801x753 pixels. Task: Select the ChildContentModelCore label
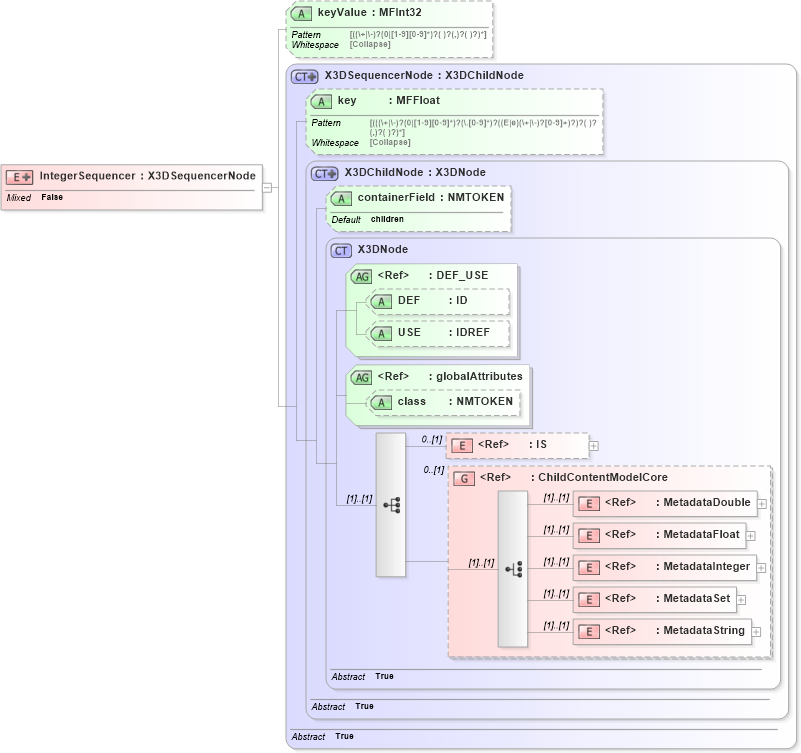tap(574, 477)
